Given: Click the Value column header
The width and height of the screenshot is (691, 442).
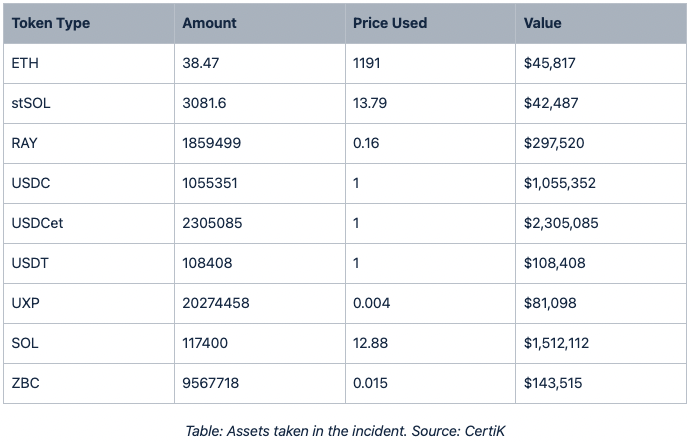Looking at the screenshot, I should pyautogui.click(x=542, y=23).
